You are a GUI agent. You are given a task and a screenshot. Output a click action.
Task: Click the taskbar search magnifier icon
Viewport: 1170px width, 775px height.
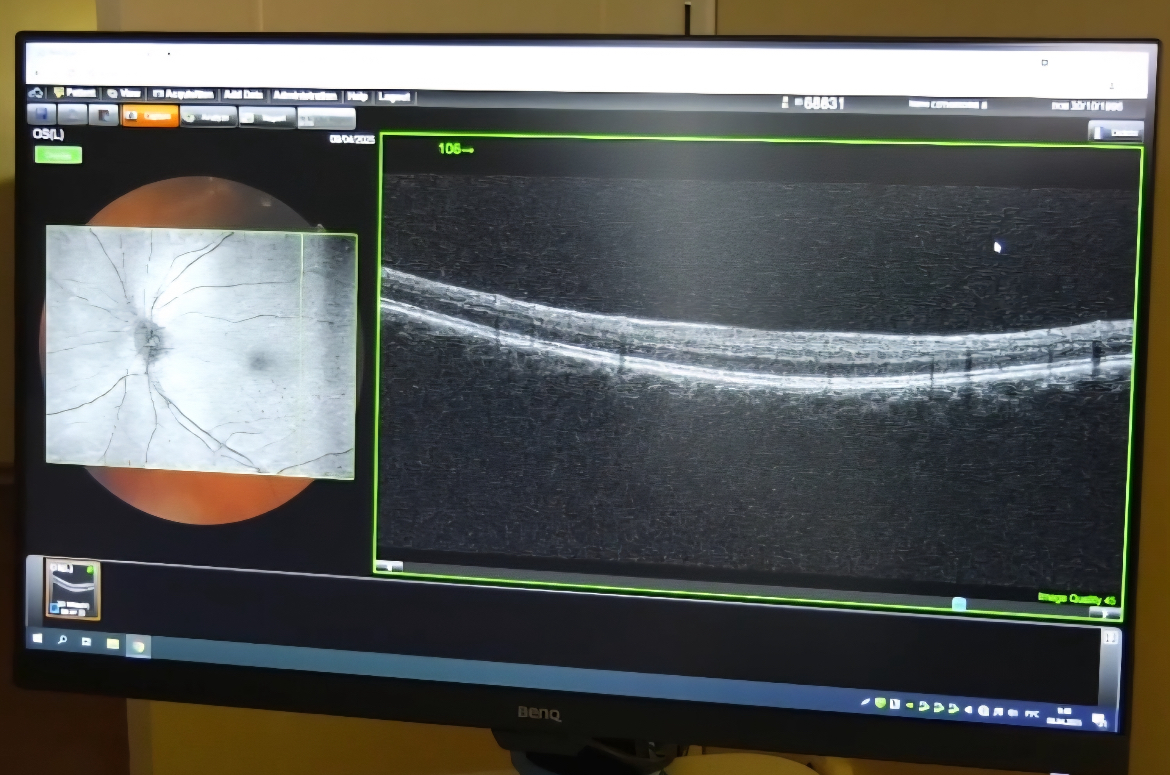point(62,640)
